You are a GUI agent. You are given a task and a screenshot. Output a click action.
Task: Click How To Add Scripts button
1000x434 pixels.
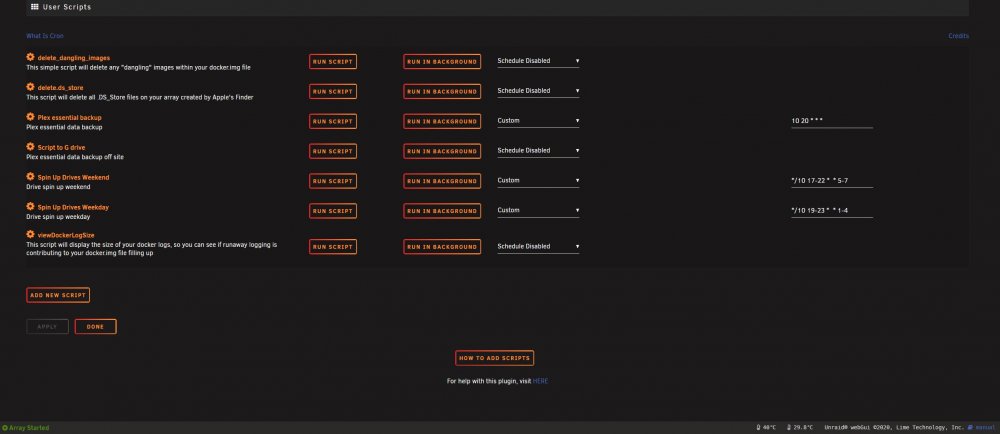coord(494,358)
